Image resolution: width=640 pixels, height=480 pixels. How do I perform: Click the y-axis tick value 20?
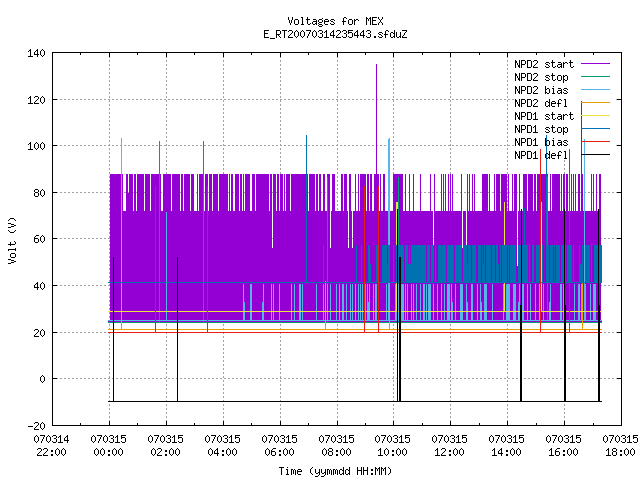tap(39, 333)
